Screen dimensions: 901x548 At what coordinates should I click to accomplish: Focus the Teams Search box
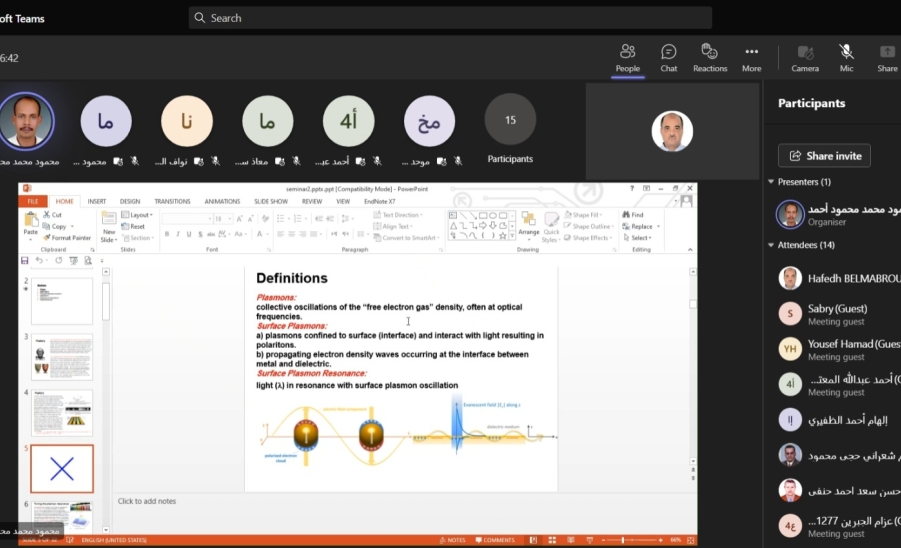point(450,18)
